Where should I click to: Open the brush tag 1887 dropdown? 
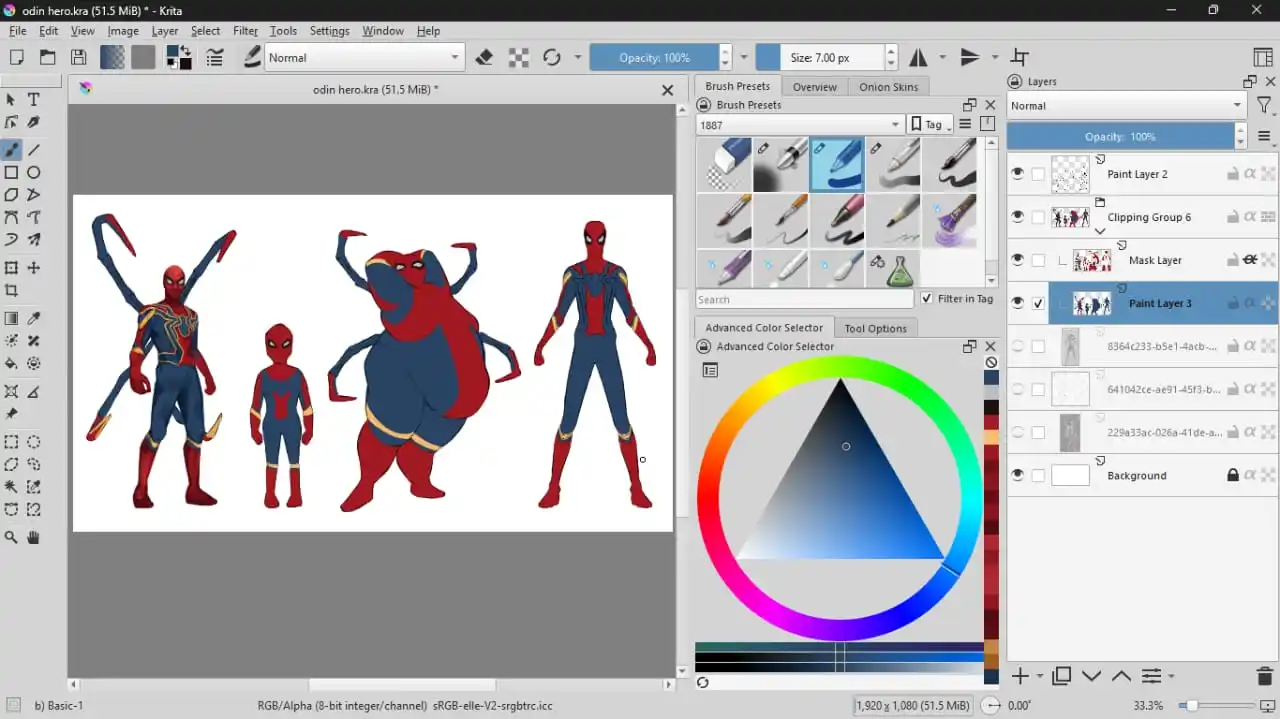pyautogui.click(x=800, y=125)
